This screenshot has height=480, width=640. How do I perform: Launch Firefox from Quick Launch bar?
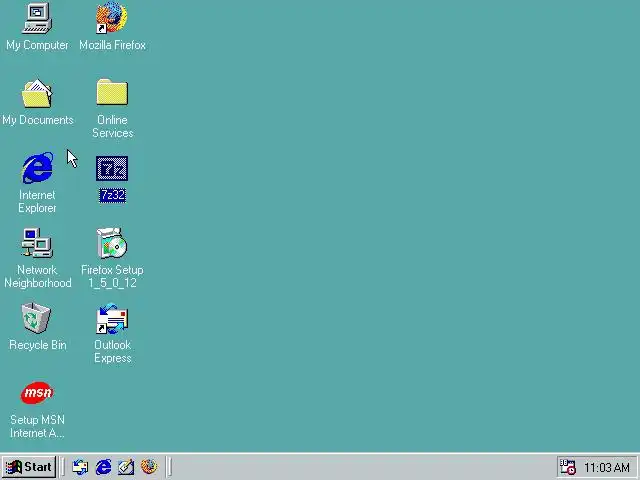tap(149, 467)
